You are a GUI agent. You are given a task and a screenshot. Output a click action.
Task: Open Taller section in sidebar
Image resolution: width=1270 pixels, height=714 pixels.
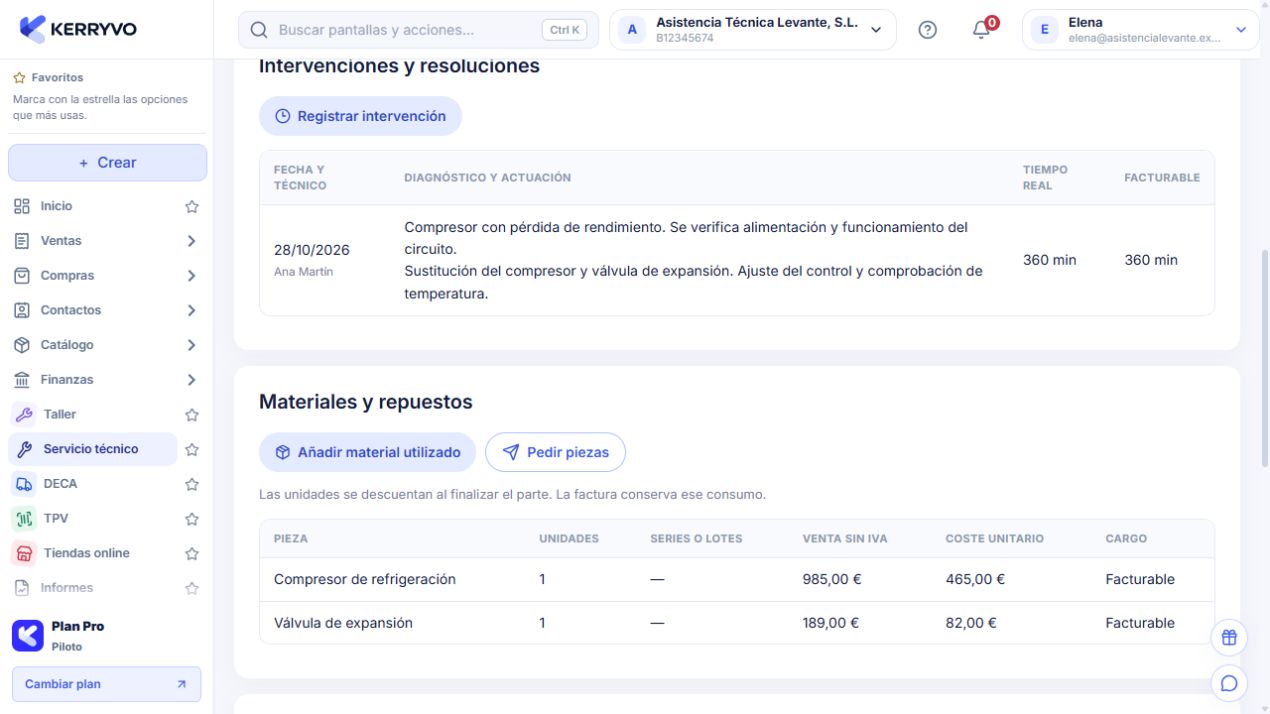(93, 414)
